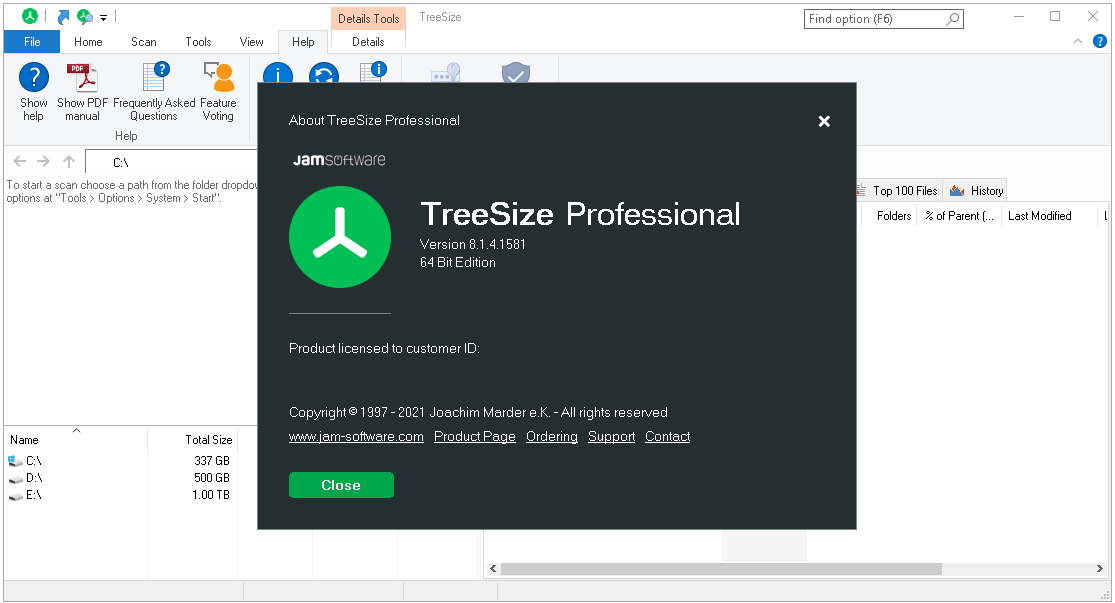Navigate back with the left arrow

click(20, 161)
